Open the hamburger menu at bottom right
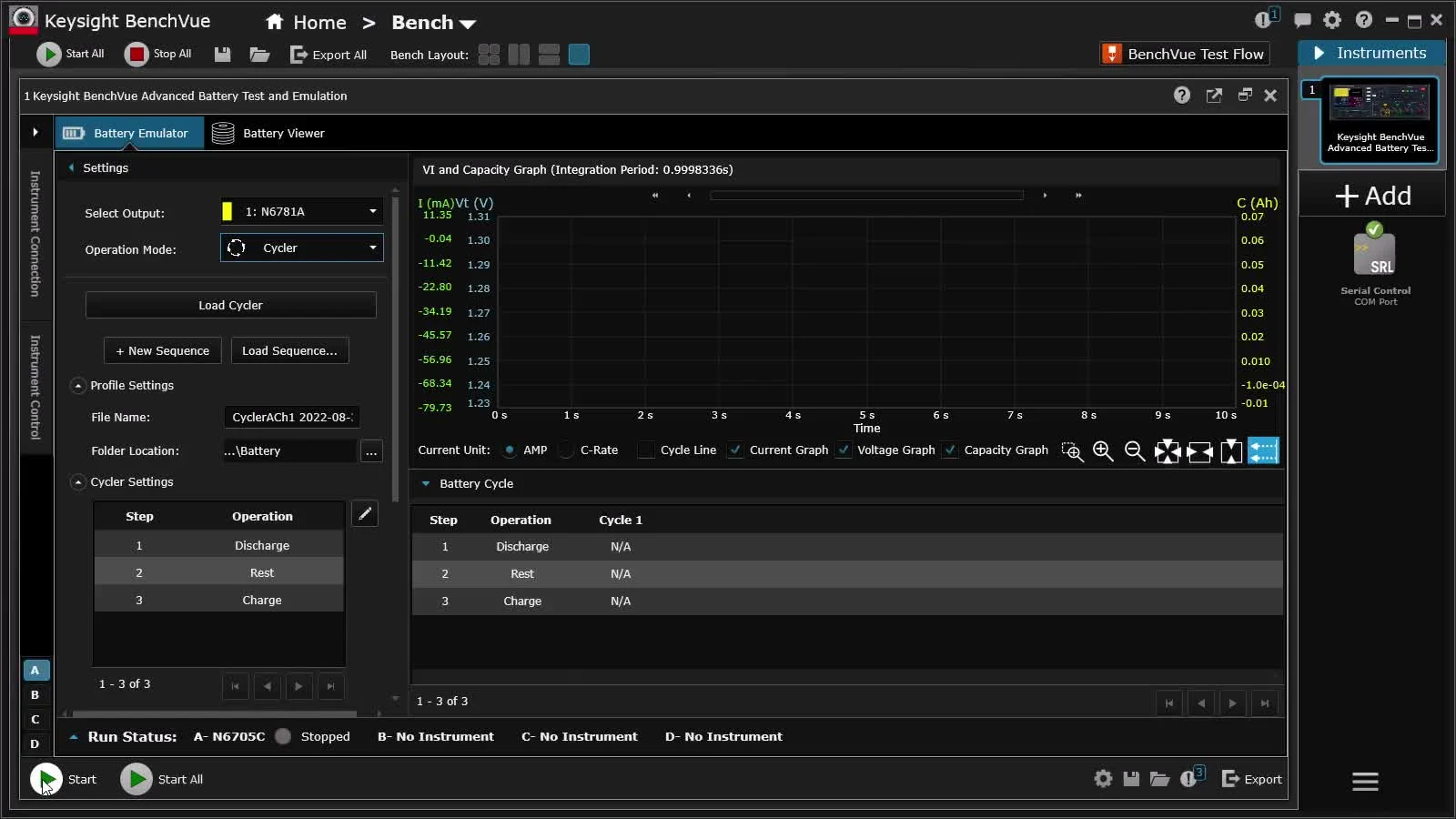 pos(1365,781)
